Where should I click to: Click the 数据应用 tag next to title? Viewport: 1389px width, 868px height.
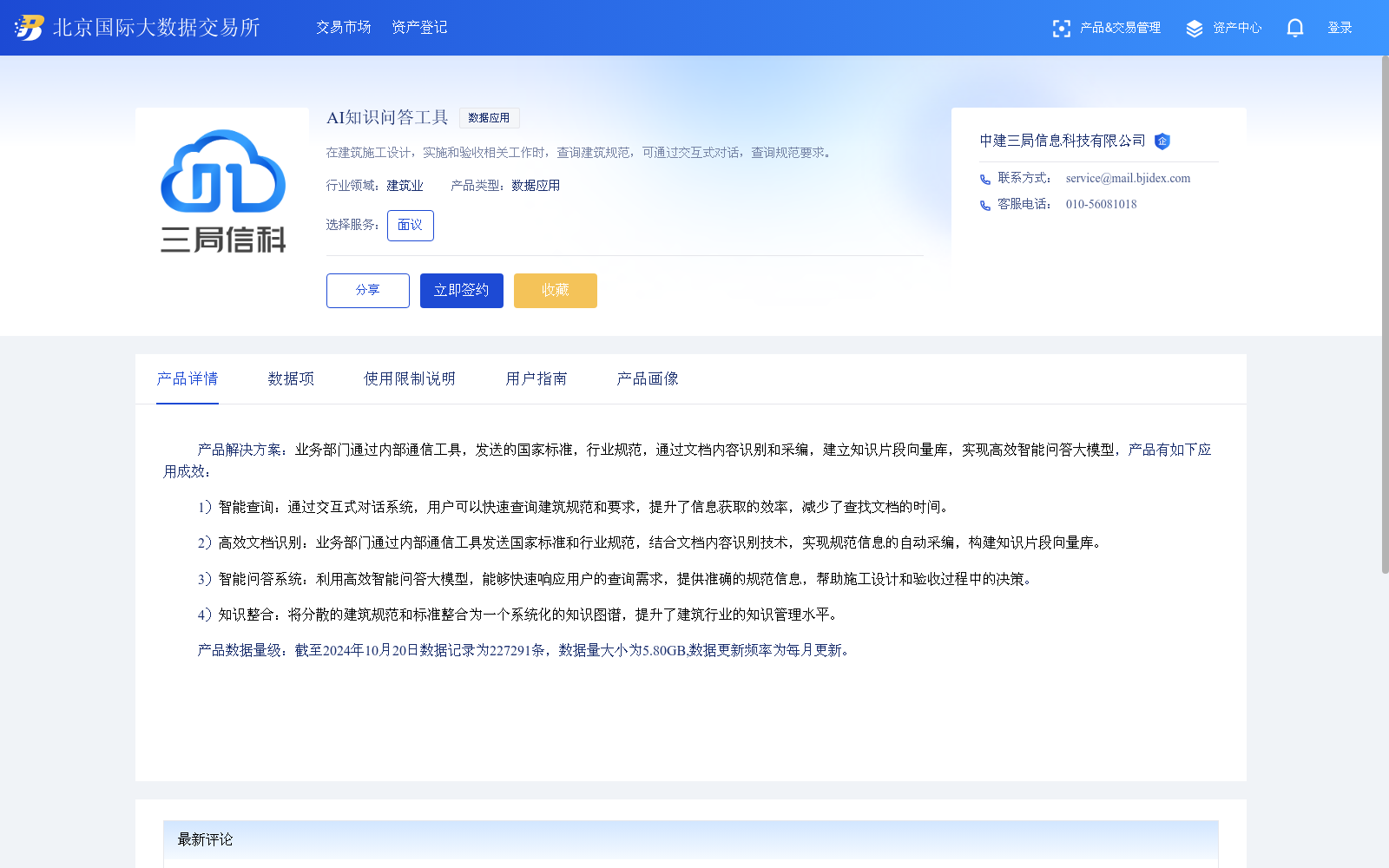pos(489,118)
